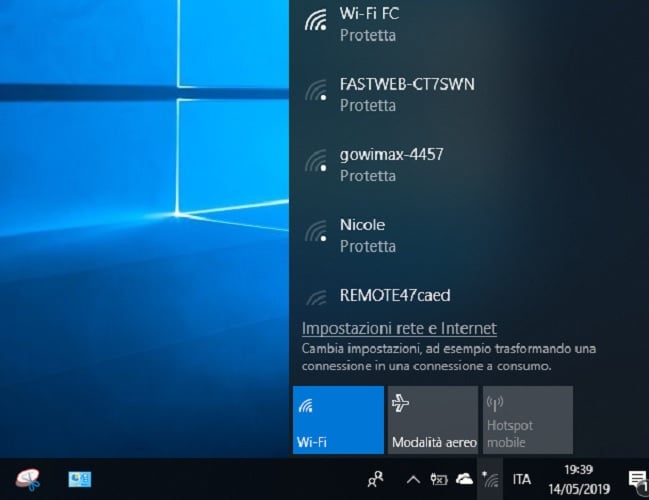This screenshot has height=500, width=649.
Task: Click the Wi-Fi network tray icon
Action: (x=490, y=479)
